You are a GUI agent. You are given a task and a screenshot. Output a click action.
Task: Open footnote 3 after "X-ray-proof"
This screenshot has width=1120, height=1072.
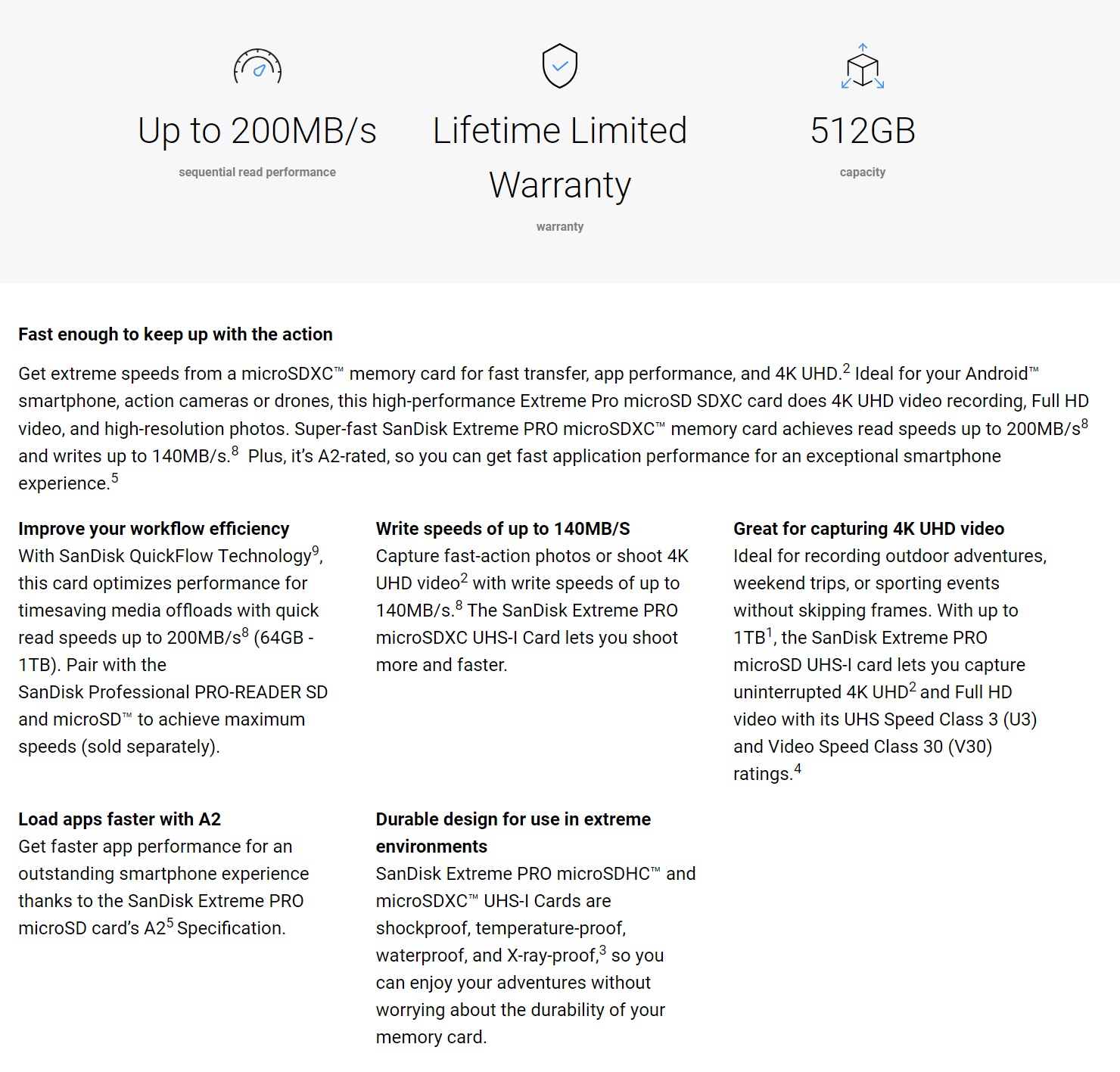pyautogui.click(x=602, y=950)
